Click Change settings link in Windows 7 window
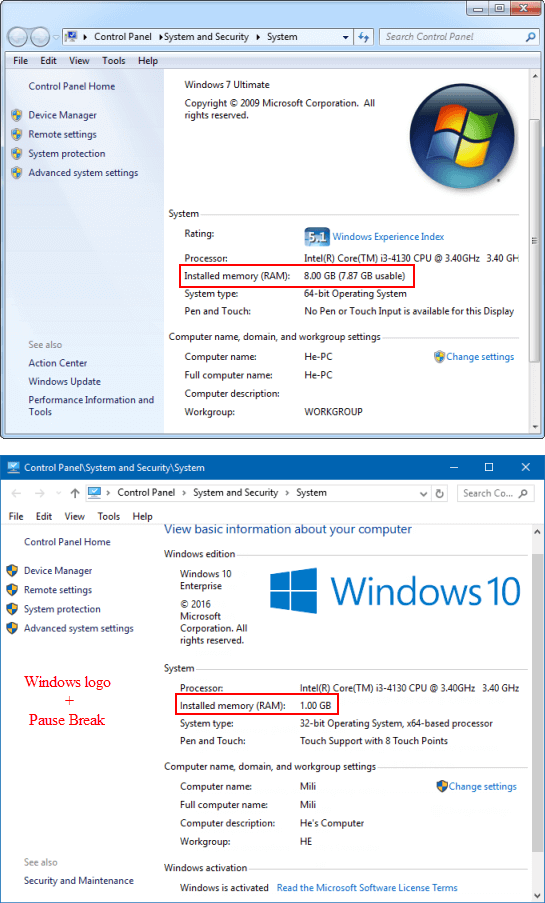The width and height of the screenshot is (545, 903). [x=480, y=356]
